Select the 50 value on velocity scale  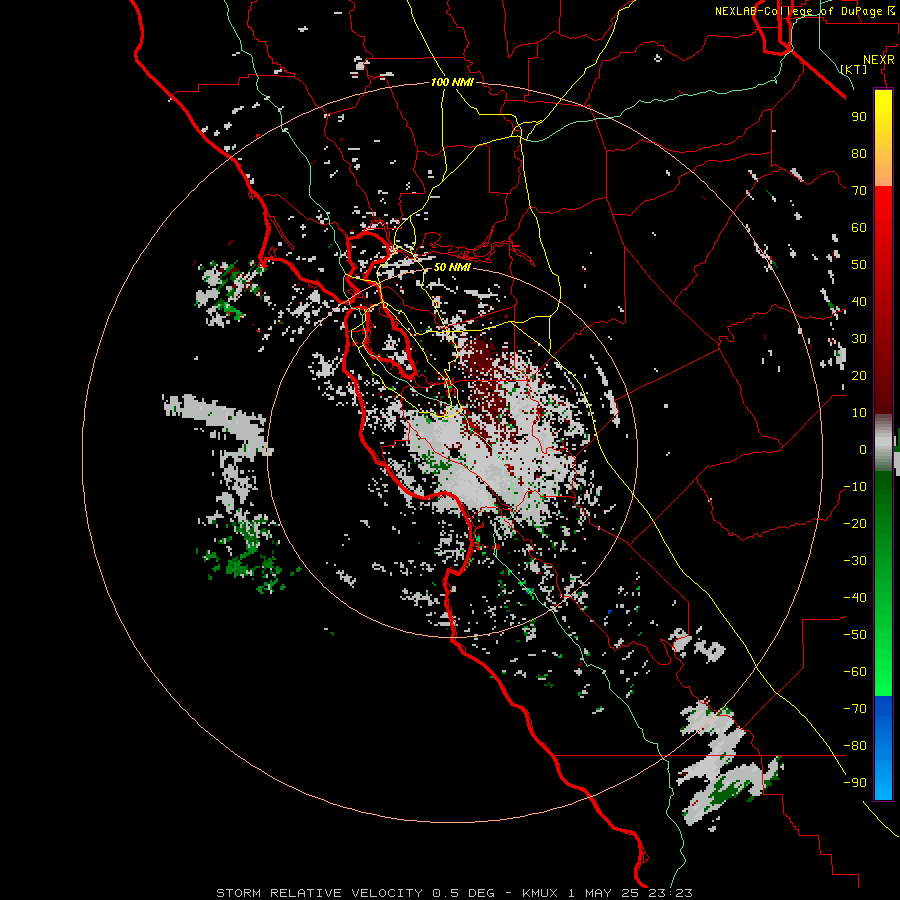click(x=859, y=265)
